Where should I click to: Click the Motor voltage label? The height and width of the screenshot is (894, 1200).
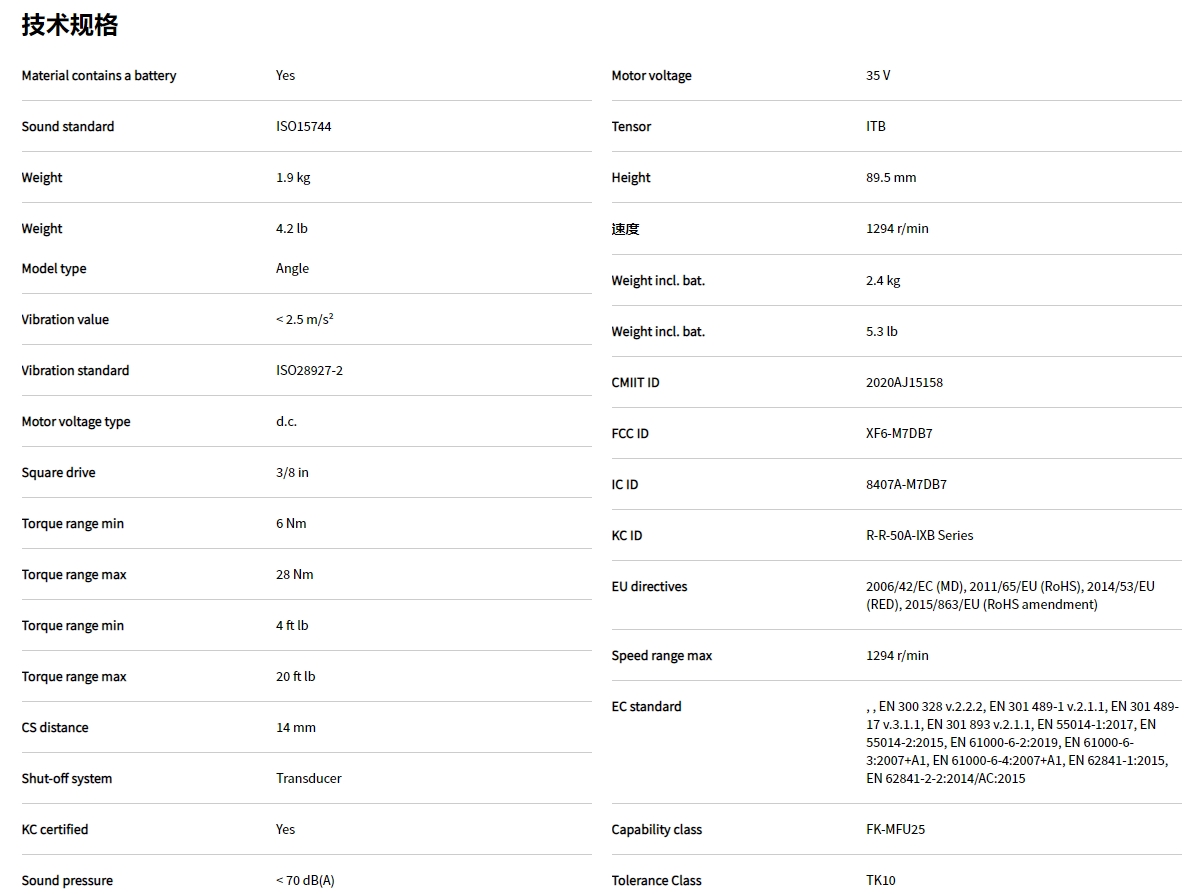pyautogui.click(x=651, y=76)
